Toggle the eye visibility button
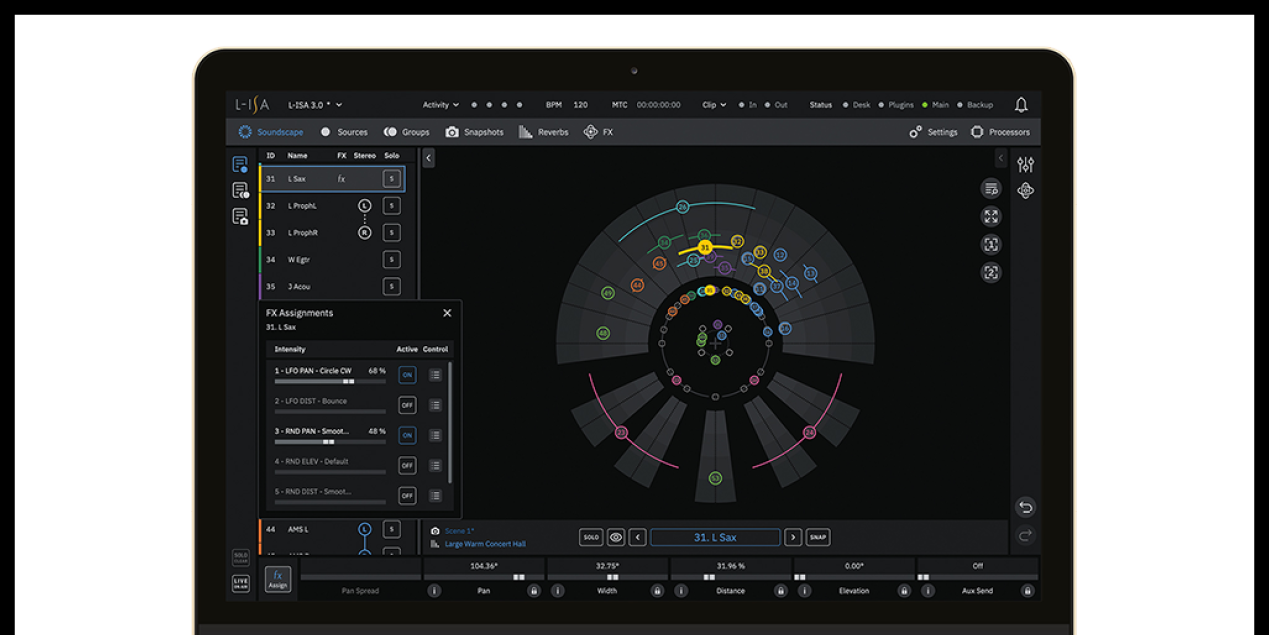This screenshot has height=635, width=1269. pos(616,537)
